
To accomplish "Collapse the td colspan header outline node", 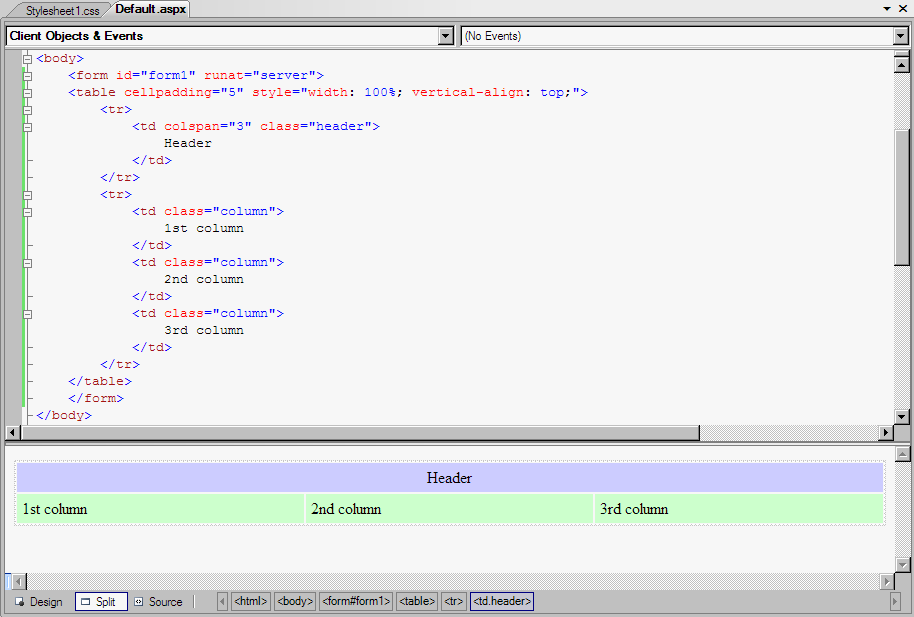I will point(27,127).
